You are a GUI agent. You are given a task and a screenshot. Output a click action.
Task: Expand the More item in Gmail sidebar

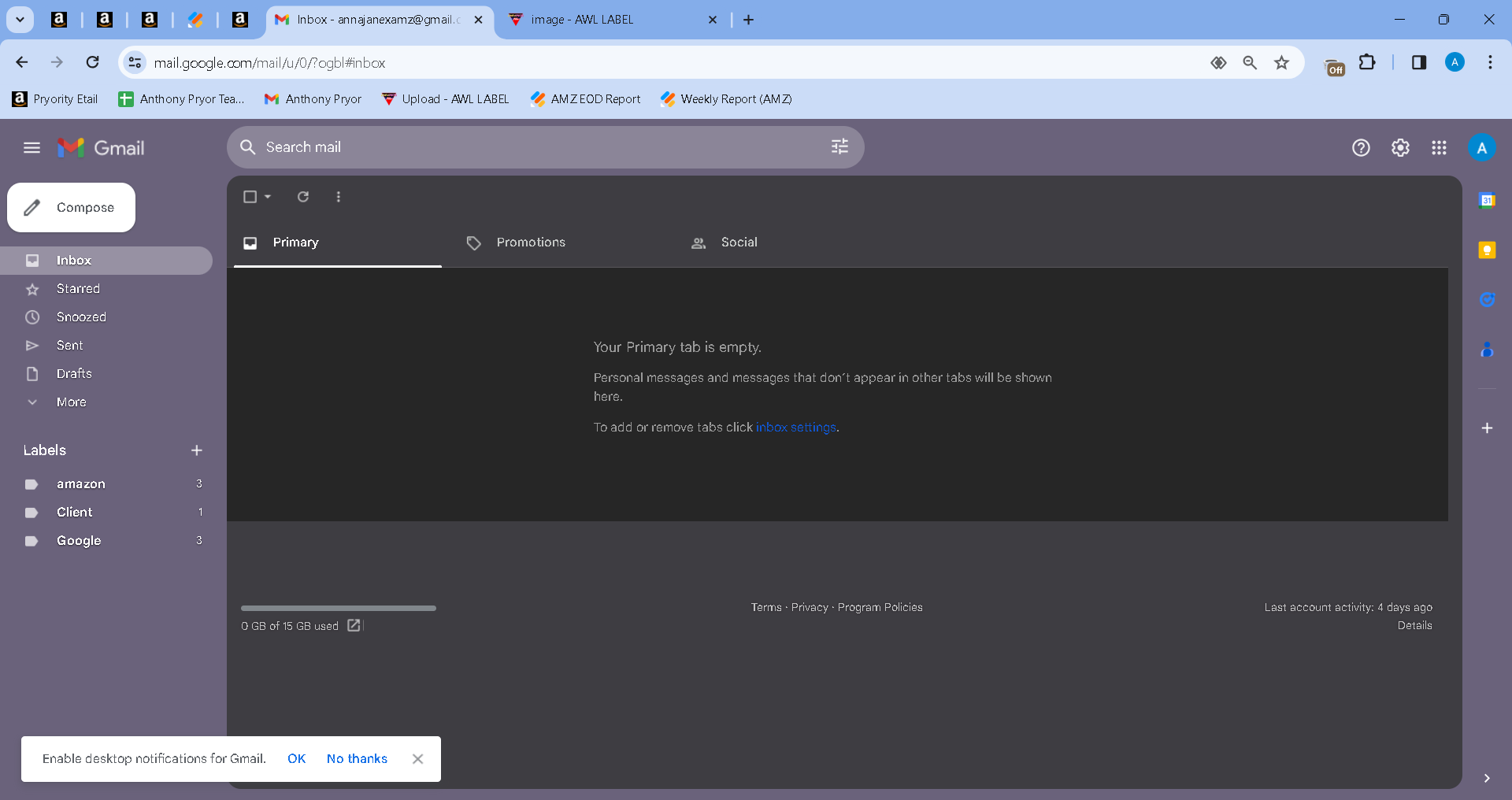tap(71, 402)
